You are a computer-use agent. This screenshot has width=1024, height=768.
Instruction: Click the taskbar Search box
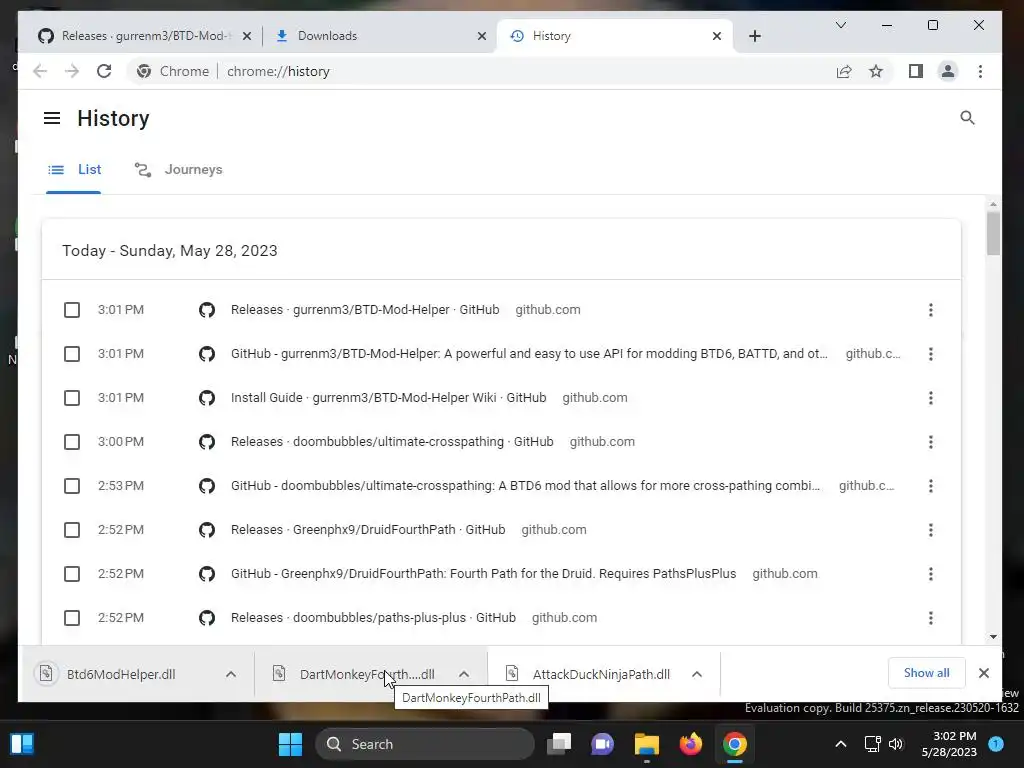click(x=424, y=744)
